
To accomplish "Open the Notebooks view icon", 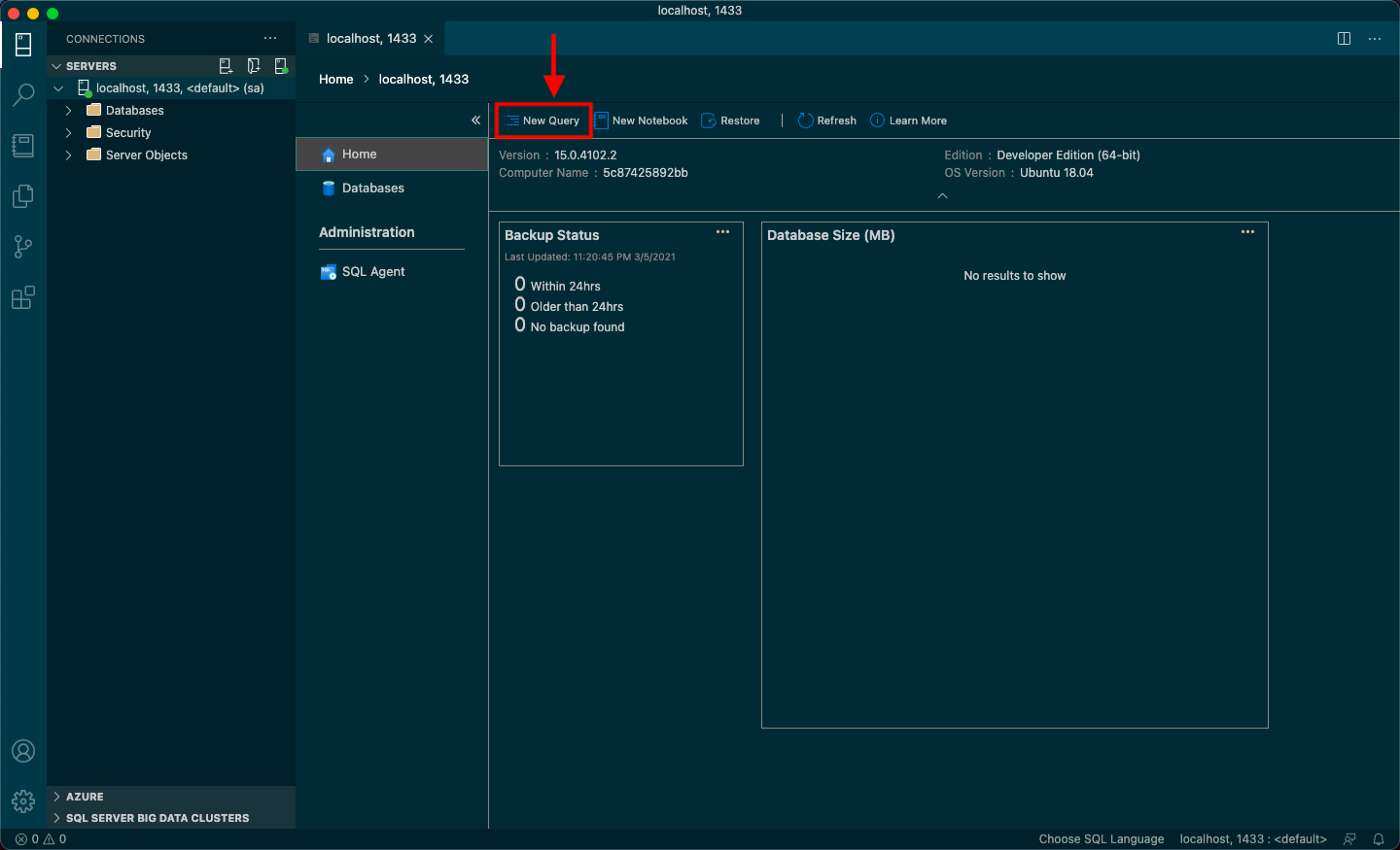I will tap(23, 146).
